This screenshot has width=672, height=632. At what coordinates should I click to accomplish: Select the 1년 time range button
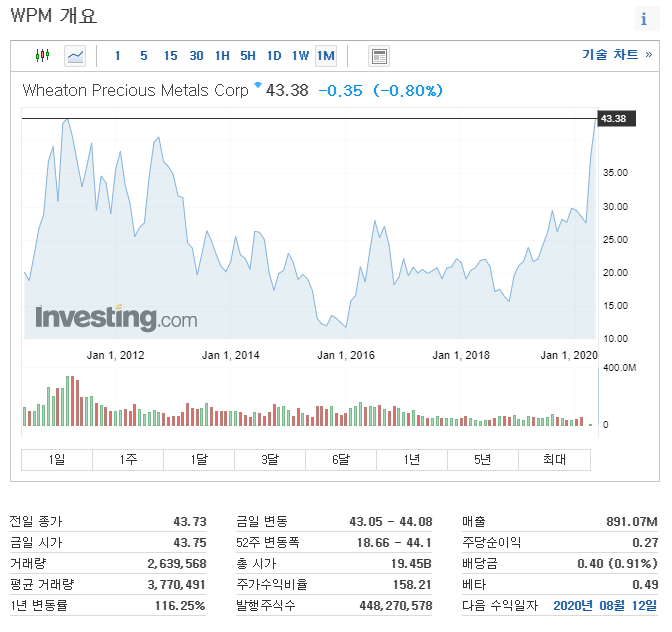pos(412,460)
